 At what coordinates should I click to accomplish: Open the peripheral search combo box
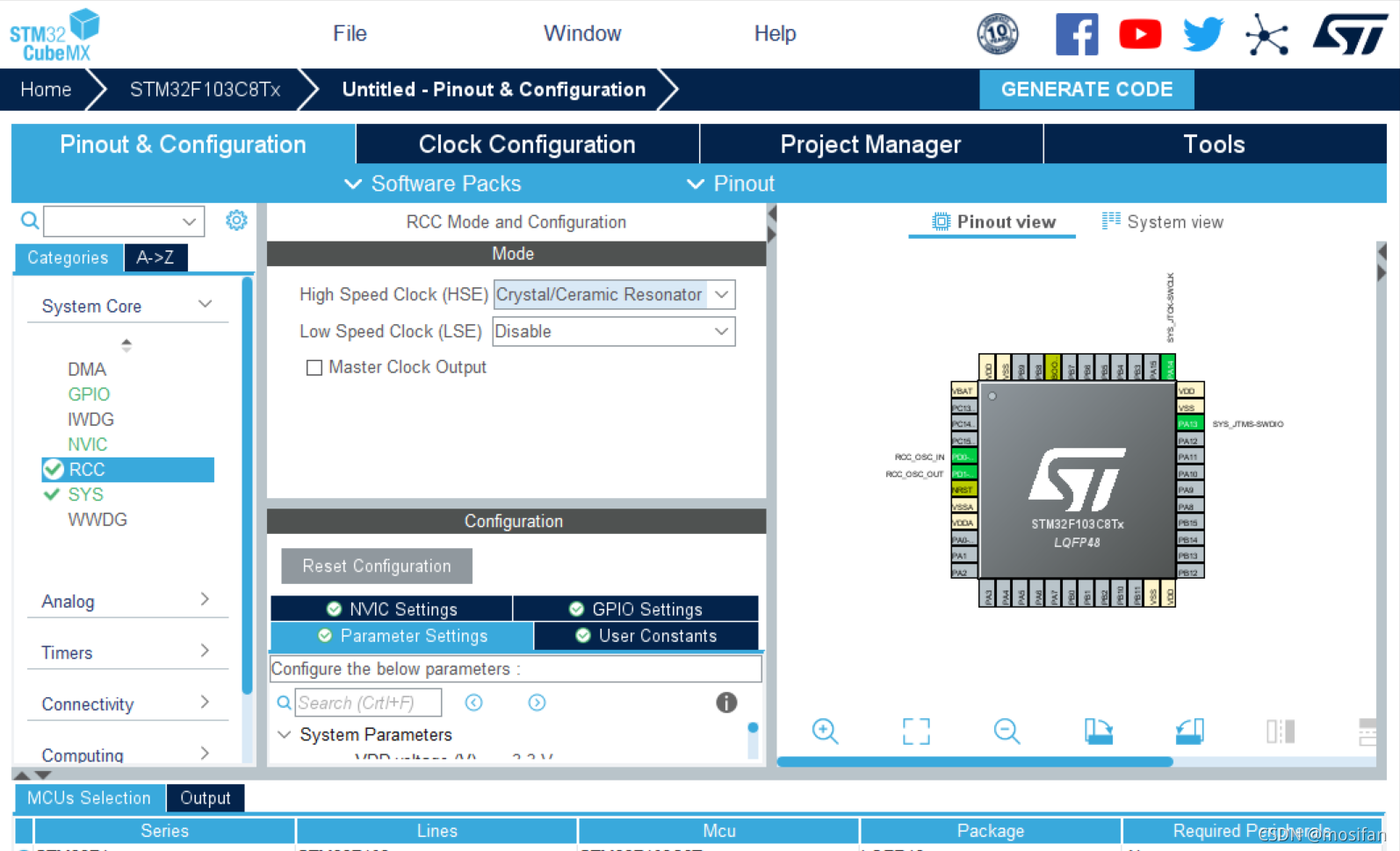(x=124, y=221)
